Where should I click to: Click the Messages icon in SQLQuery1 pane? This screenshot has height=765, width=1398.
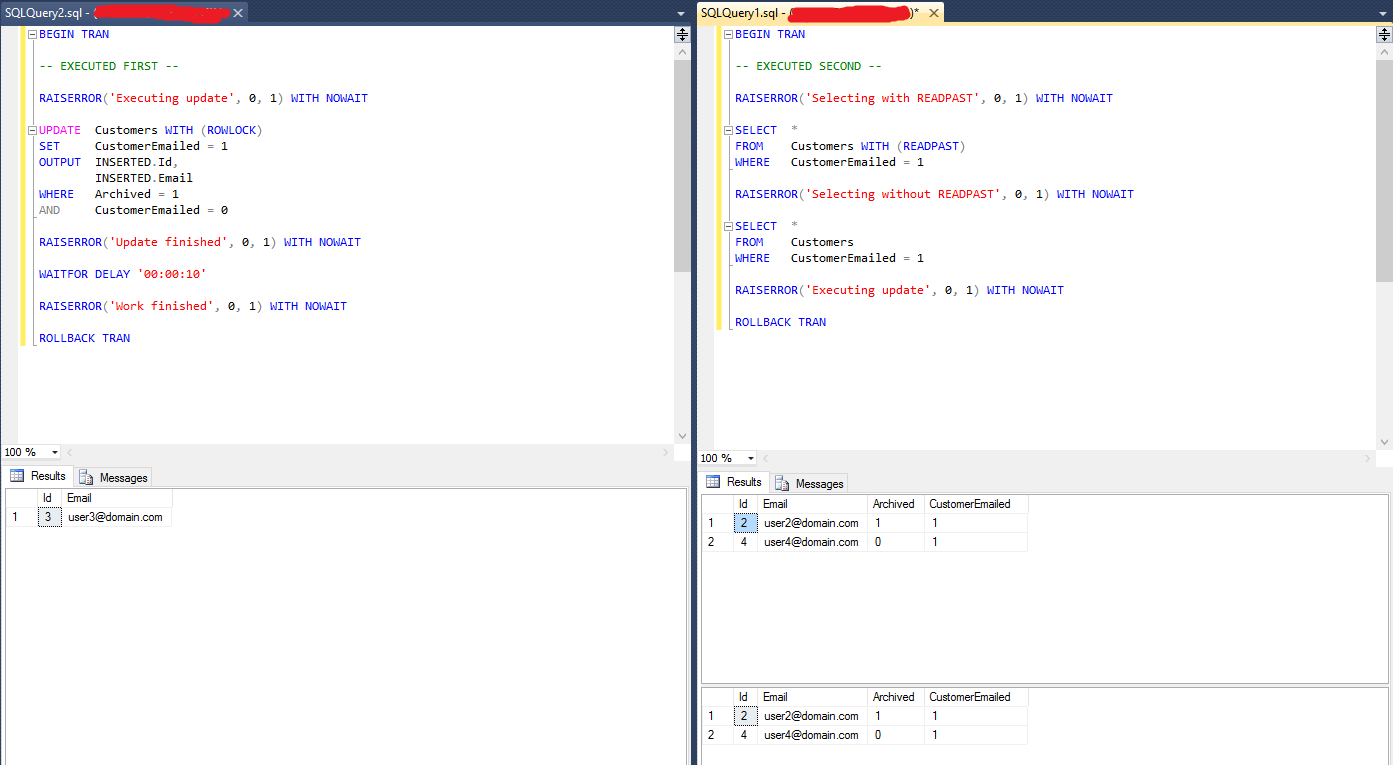782,484
